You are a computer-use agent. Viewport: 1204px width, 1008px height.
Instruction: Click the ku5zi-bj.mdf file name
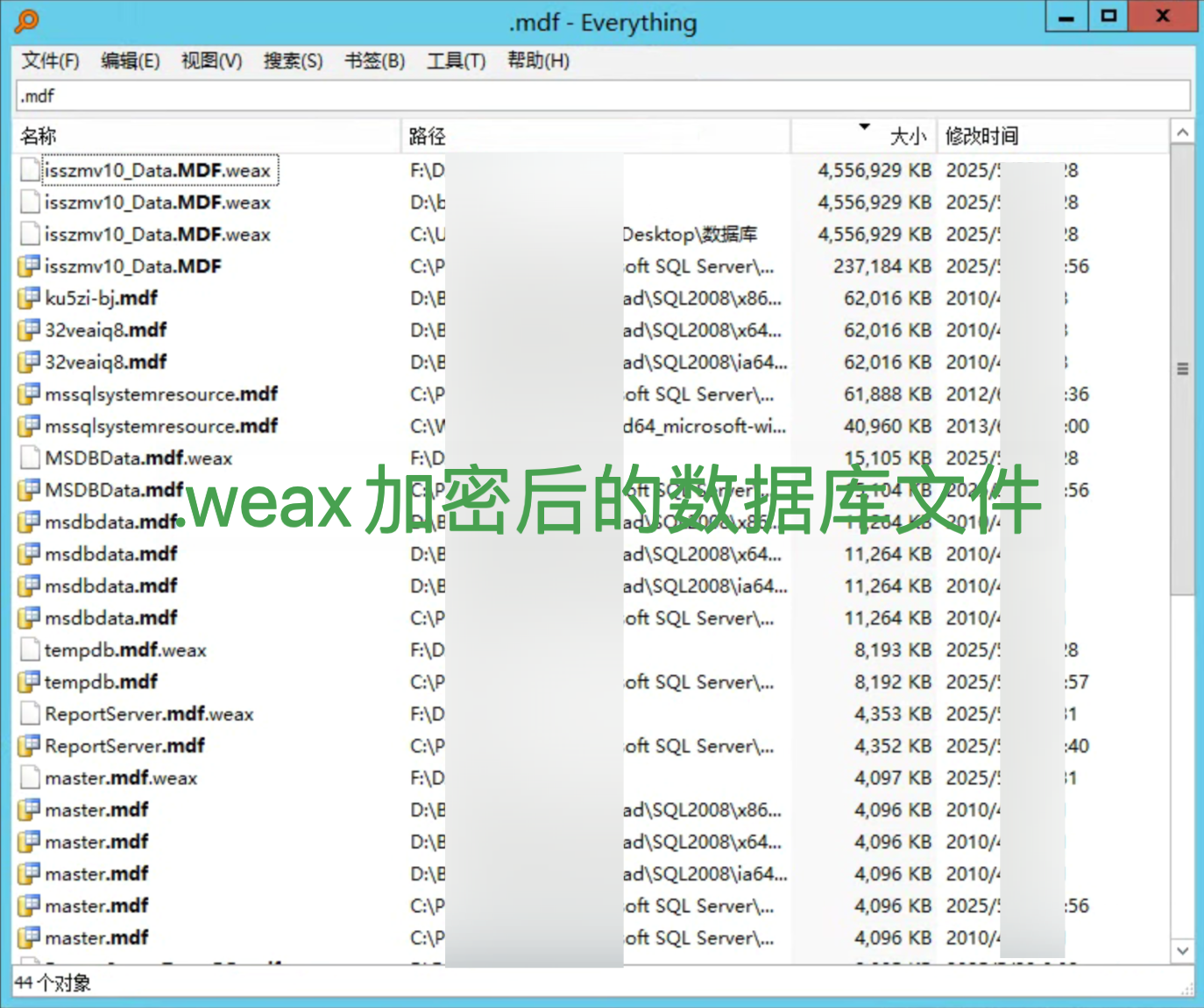102,298
